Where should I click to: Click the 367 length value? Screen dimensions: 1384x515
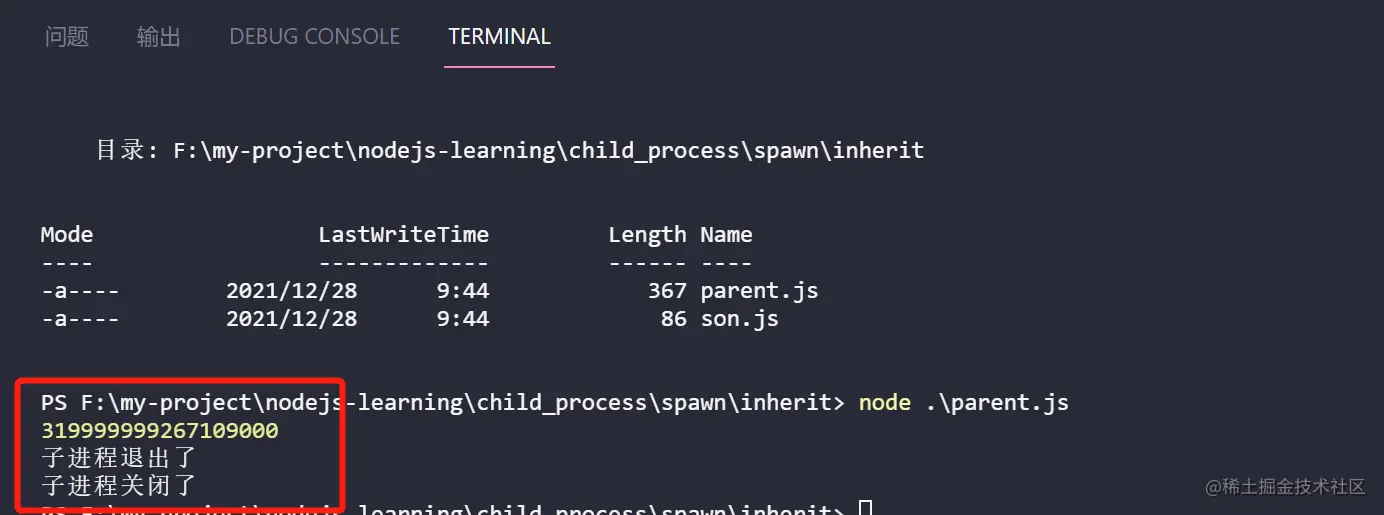click(667, 291)
